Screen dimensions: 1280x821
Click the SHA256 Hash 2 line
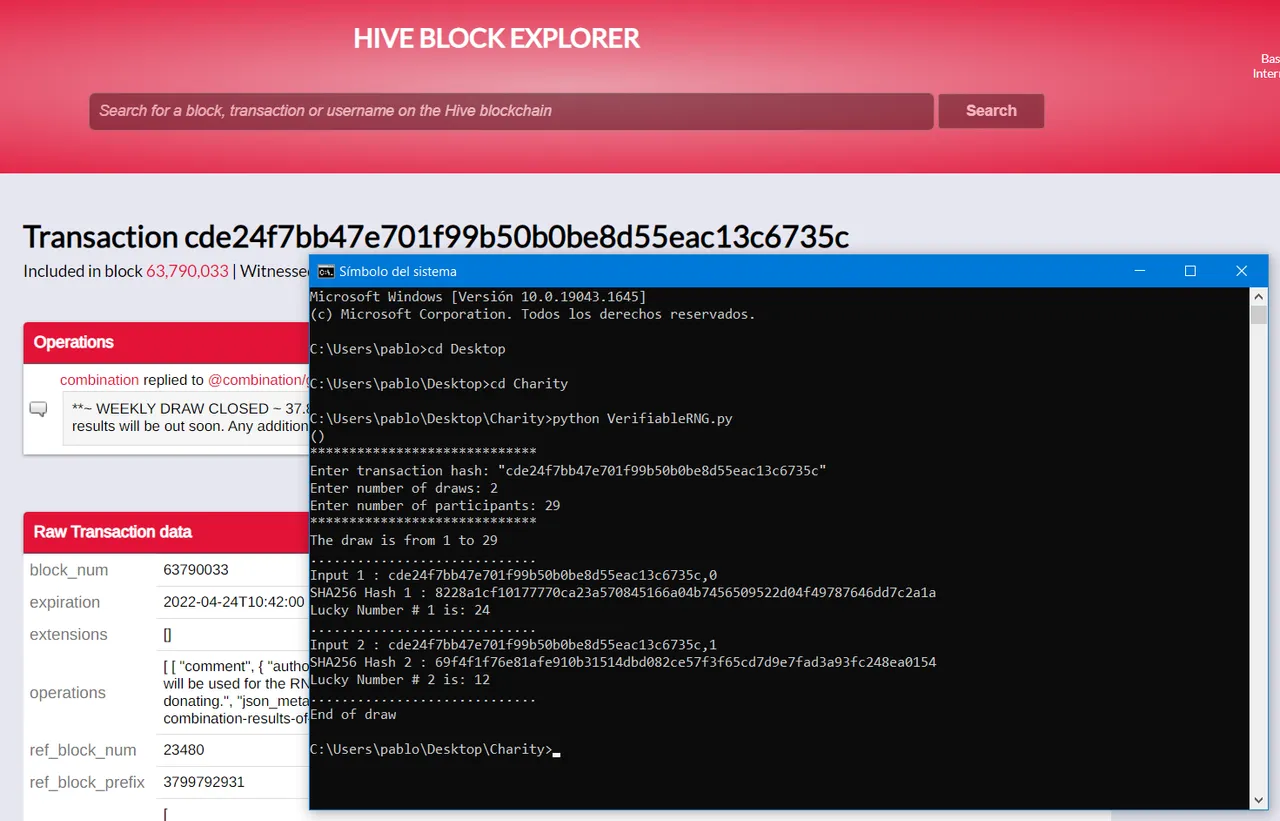click(x=623, y=662)
